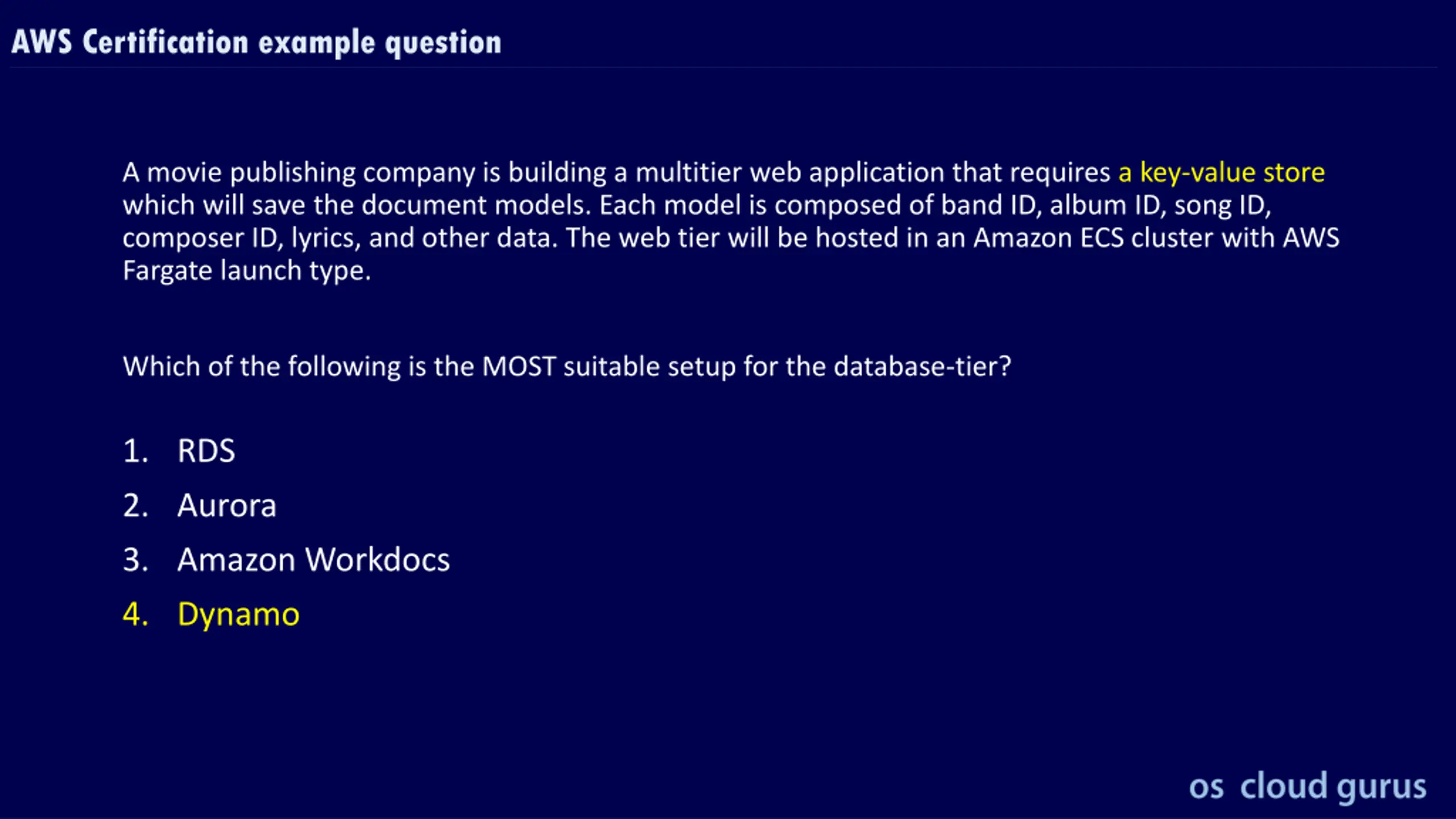Click the text 'Fargate launch type.'
Screen dimensions: 1456x819
(247, 271)
